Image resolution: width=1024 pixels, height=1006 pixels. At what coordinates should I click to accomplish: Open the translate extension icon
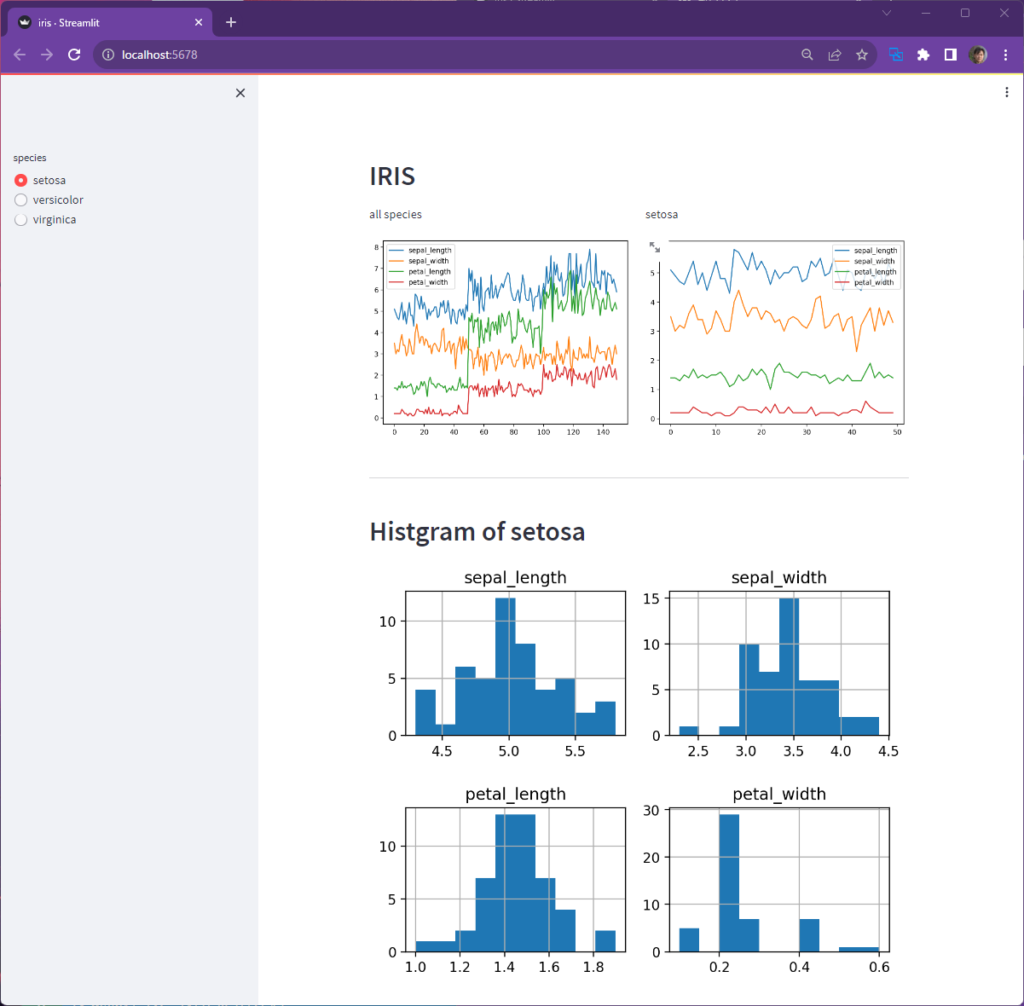[896, 55]
